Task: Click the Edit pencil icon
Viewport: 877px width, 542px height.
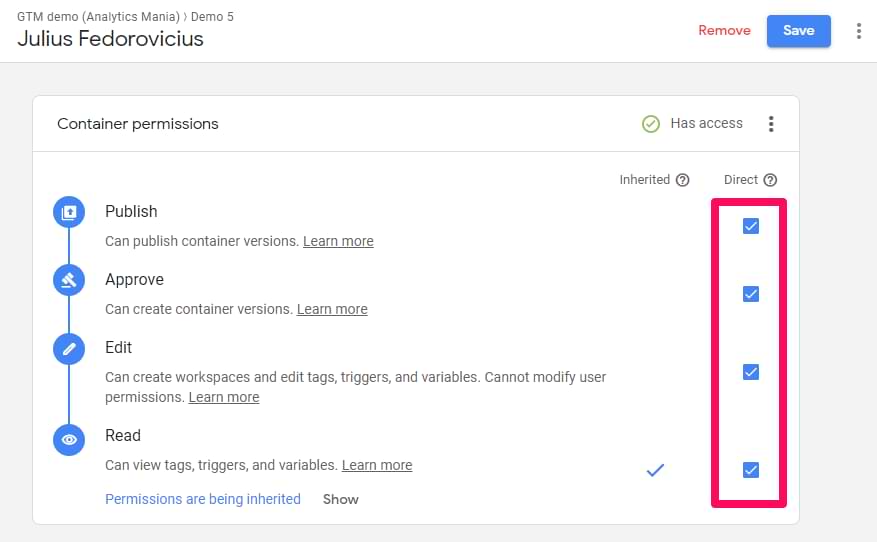Action: coord(69,348)
